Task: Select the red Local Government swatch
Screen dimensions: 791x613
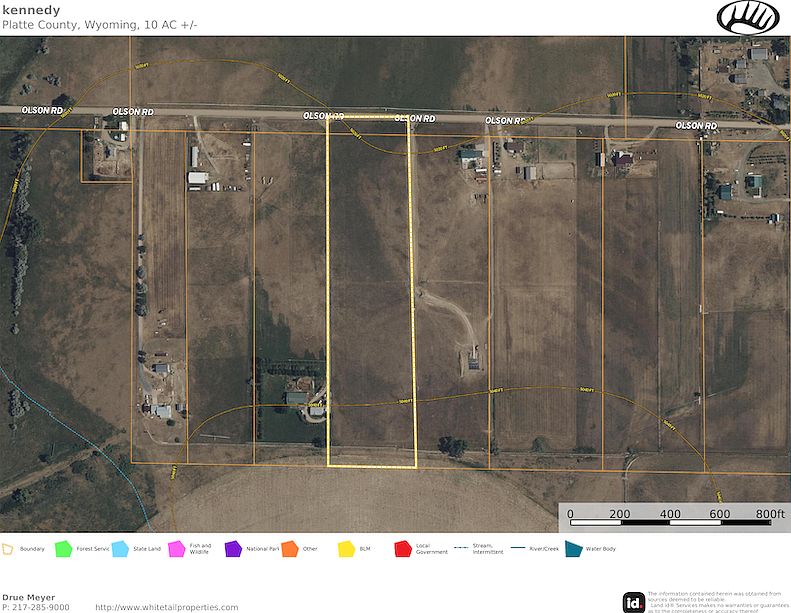Action: click(x=403, y=548)
